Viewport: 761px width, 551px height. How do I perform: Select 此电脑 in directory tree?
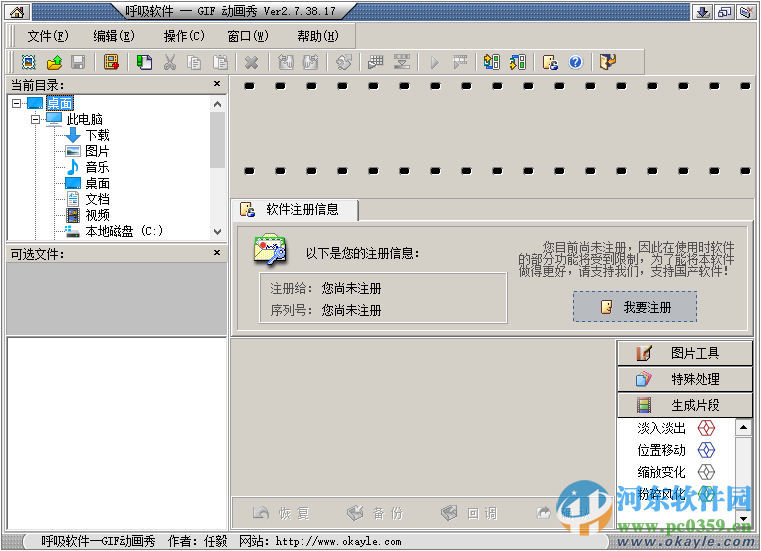(84, 119)
